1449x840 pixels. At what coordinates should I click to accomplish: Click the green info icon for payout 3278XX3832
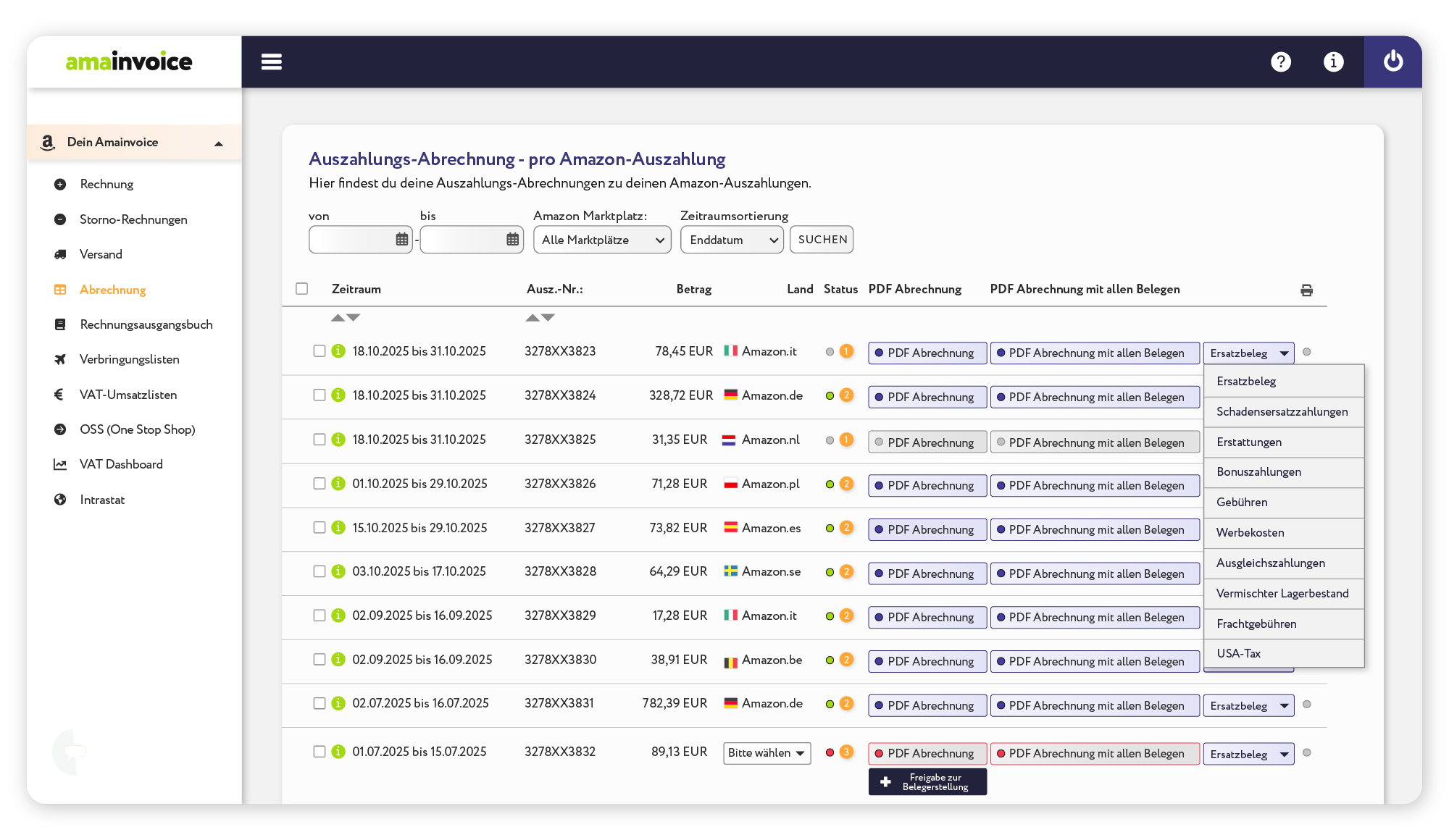338,752
